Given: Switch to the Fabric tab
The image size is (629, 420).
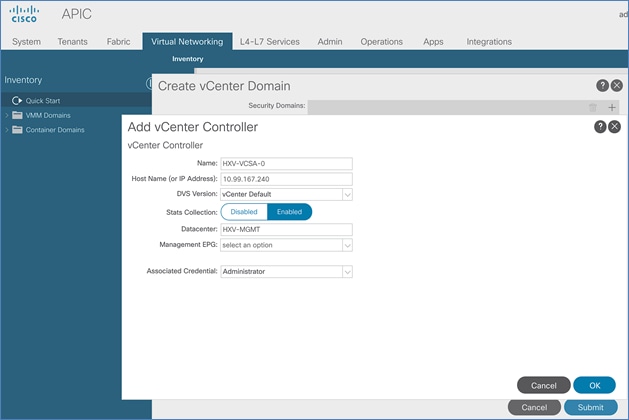Looking at the screenshot, I should point(118,42).
